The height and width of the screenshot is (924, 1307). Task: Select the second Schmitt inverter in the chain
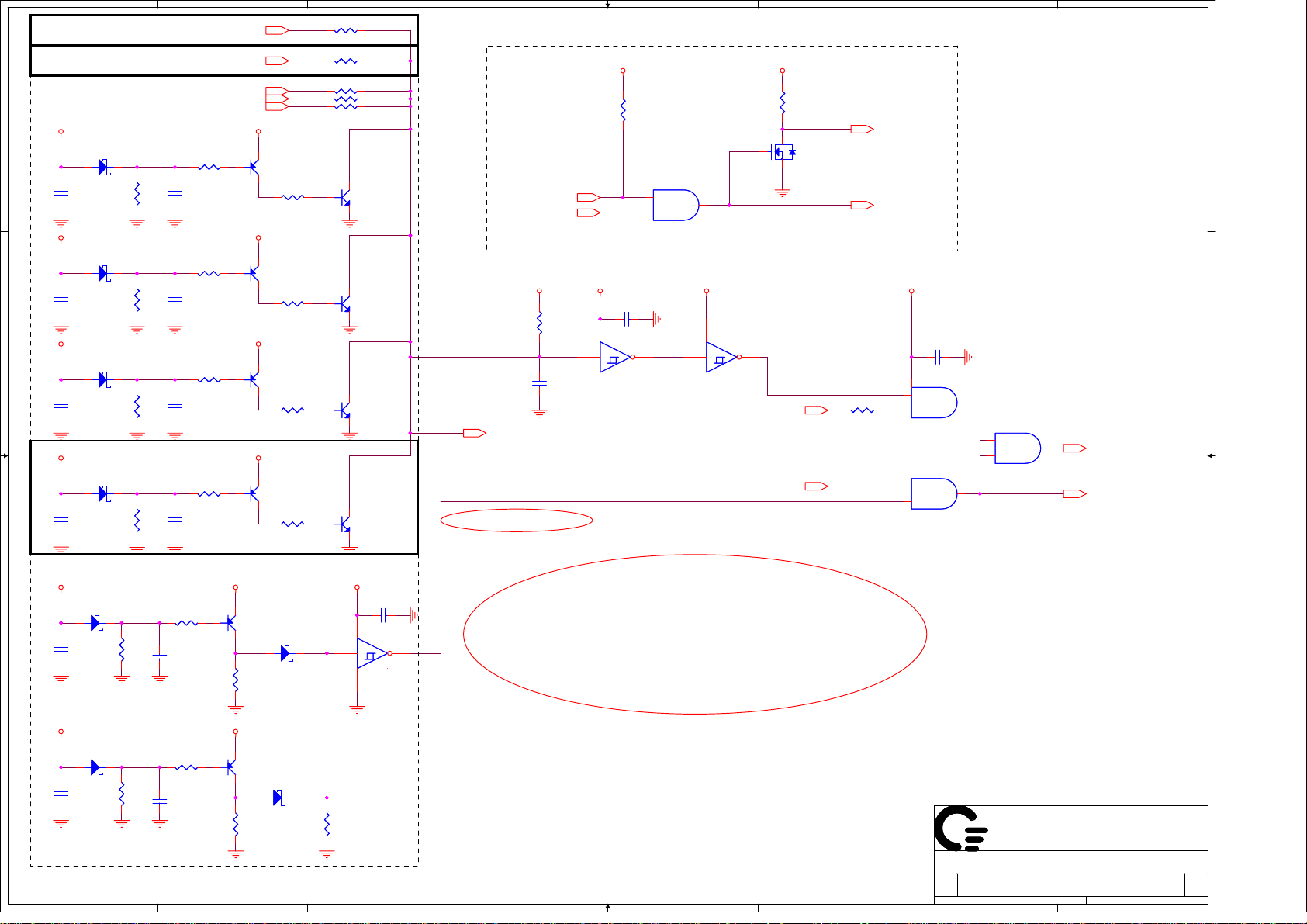[722, 357]
